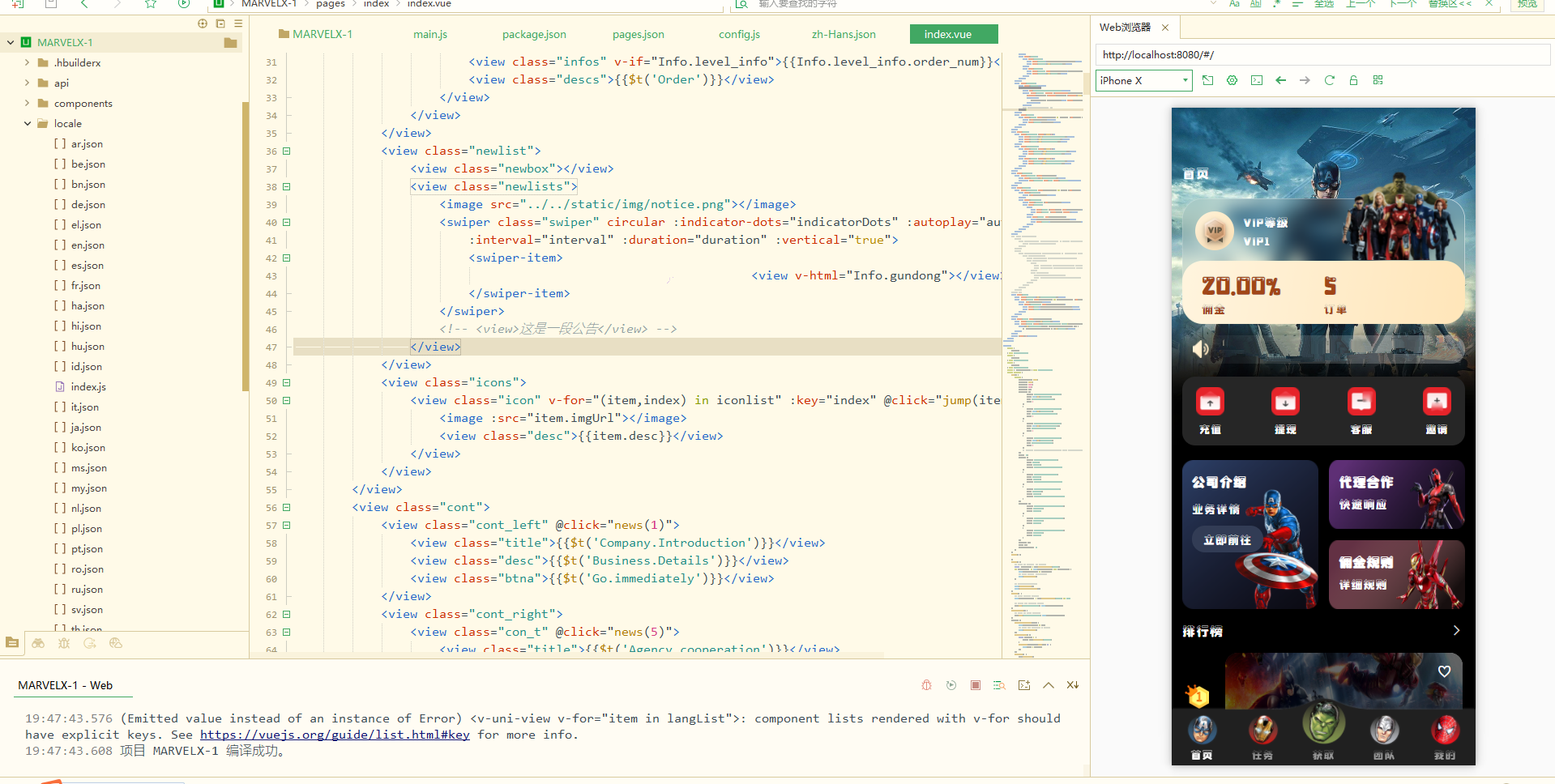Open en.json in the file tree

point(88,245)
